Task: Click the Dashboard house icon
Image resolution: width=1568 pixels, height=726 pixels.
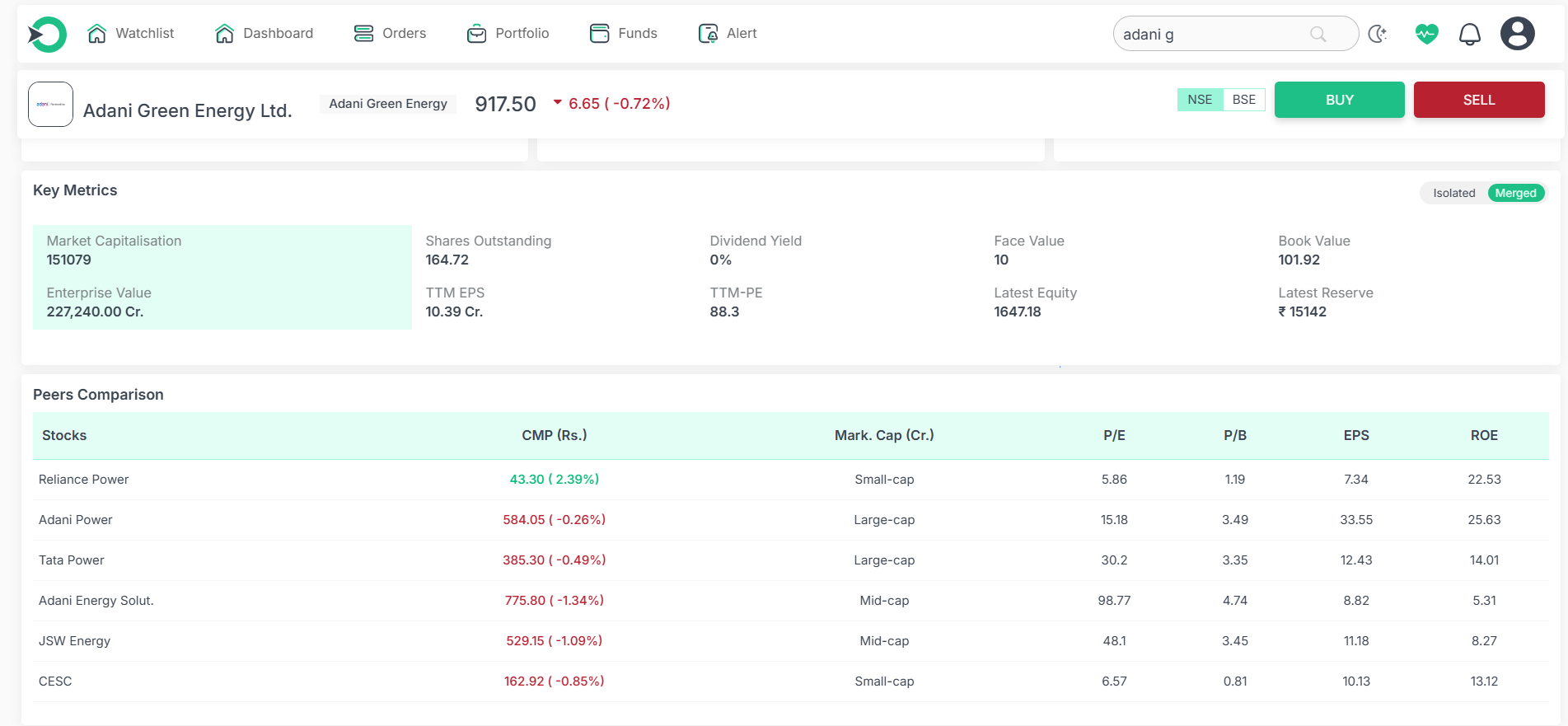Action: pyautogui.click(x=224, y=34)
